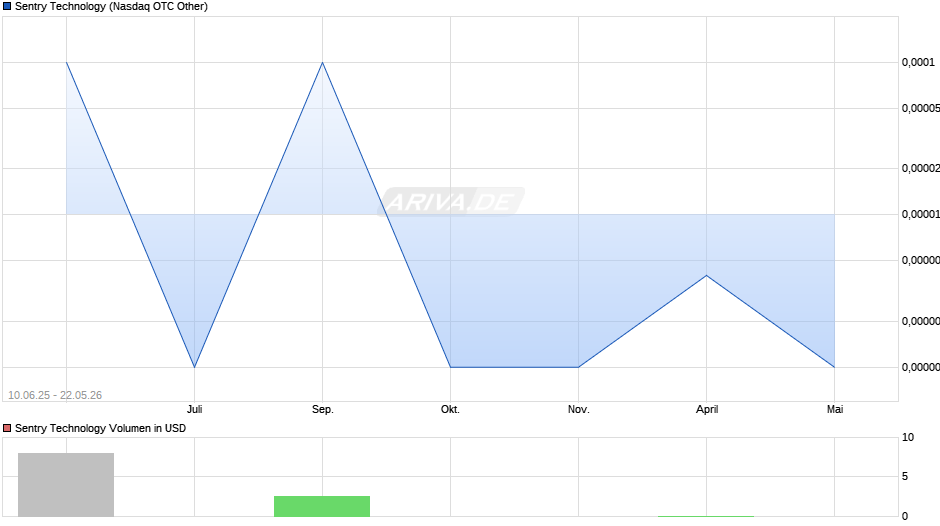Click the volume axis value 10
This screenshot has height=526, width=940.
(908, 437)
